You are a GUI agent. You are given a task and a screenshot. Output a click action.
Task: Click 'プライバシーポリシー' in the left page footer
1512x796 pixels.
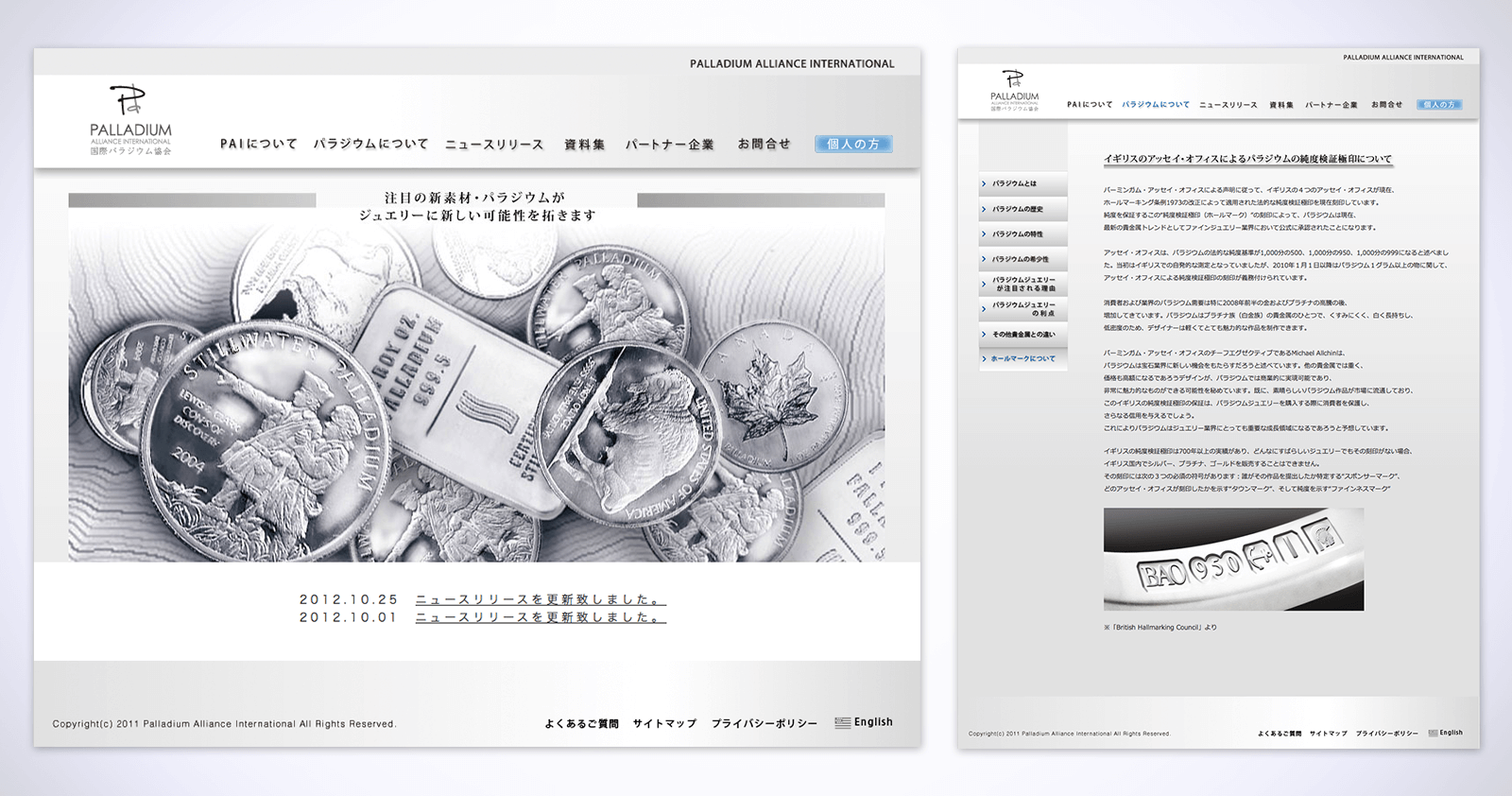click(765, 723)
